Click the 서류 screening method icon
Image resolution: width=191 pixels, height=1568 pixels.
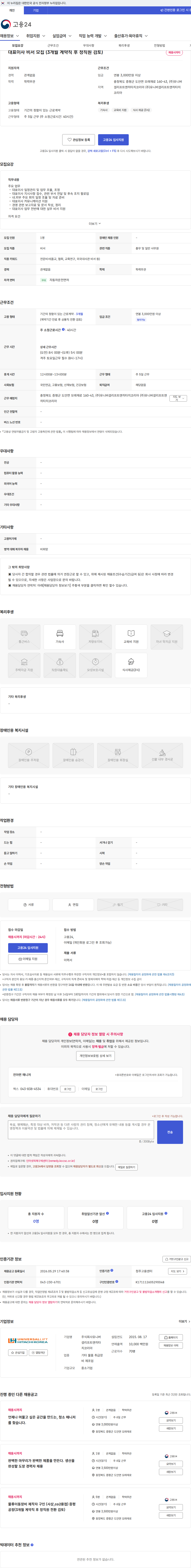(x=29, y=904)
